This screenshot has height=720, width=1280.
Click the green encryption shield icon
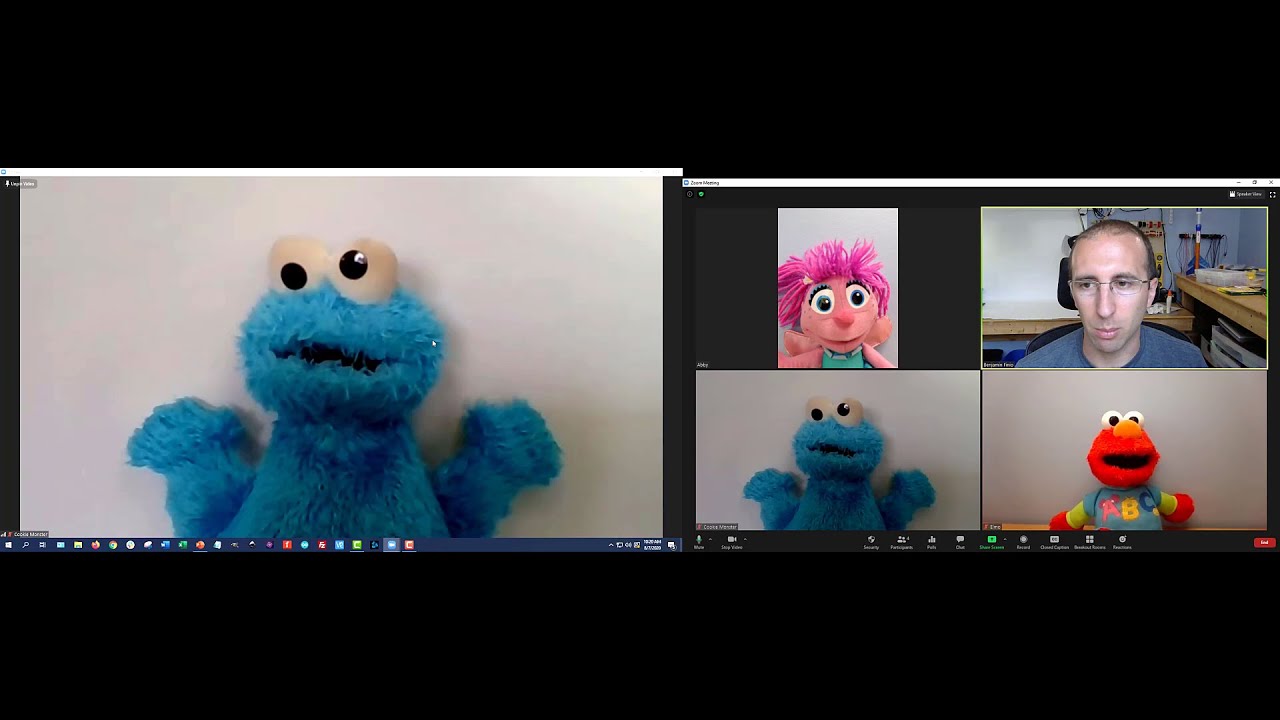coord(700,194)
